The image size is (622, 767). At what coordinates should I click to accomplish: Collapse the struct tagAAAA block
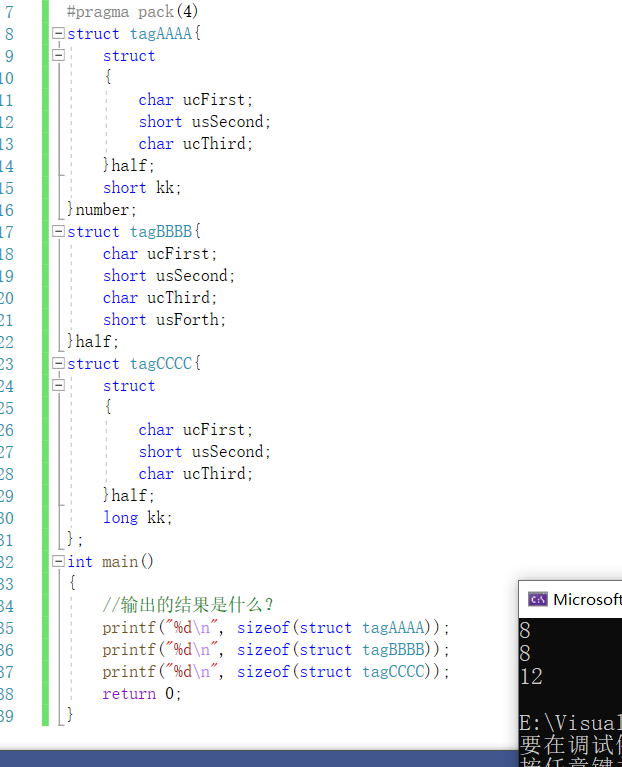click(x=58, y=33)
